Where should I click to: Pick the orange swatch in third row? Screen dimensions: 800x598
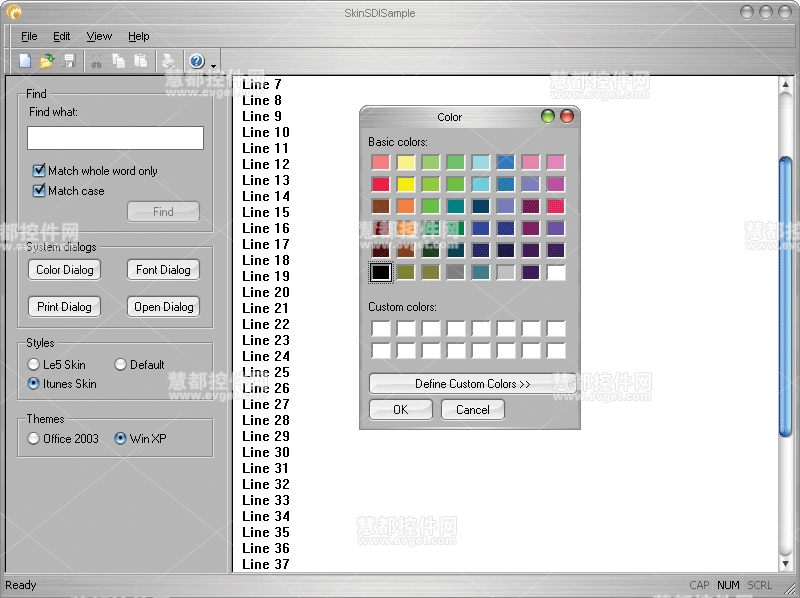406,206
